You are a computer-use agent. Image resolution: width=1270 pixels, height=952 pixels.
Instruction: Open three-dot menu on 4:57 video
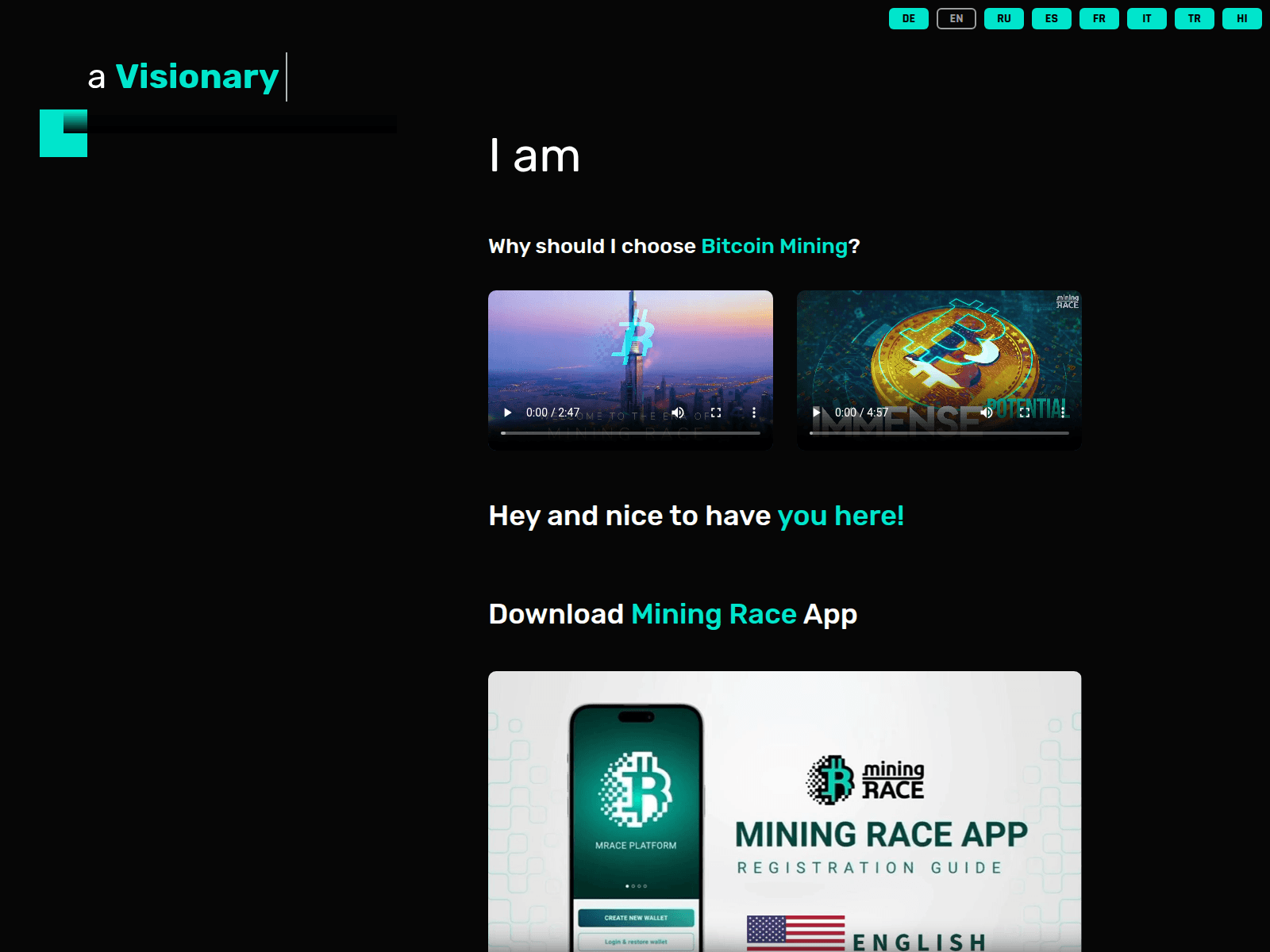tap(1063, 413)
